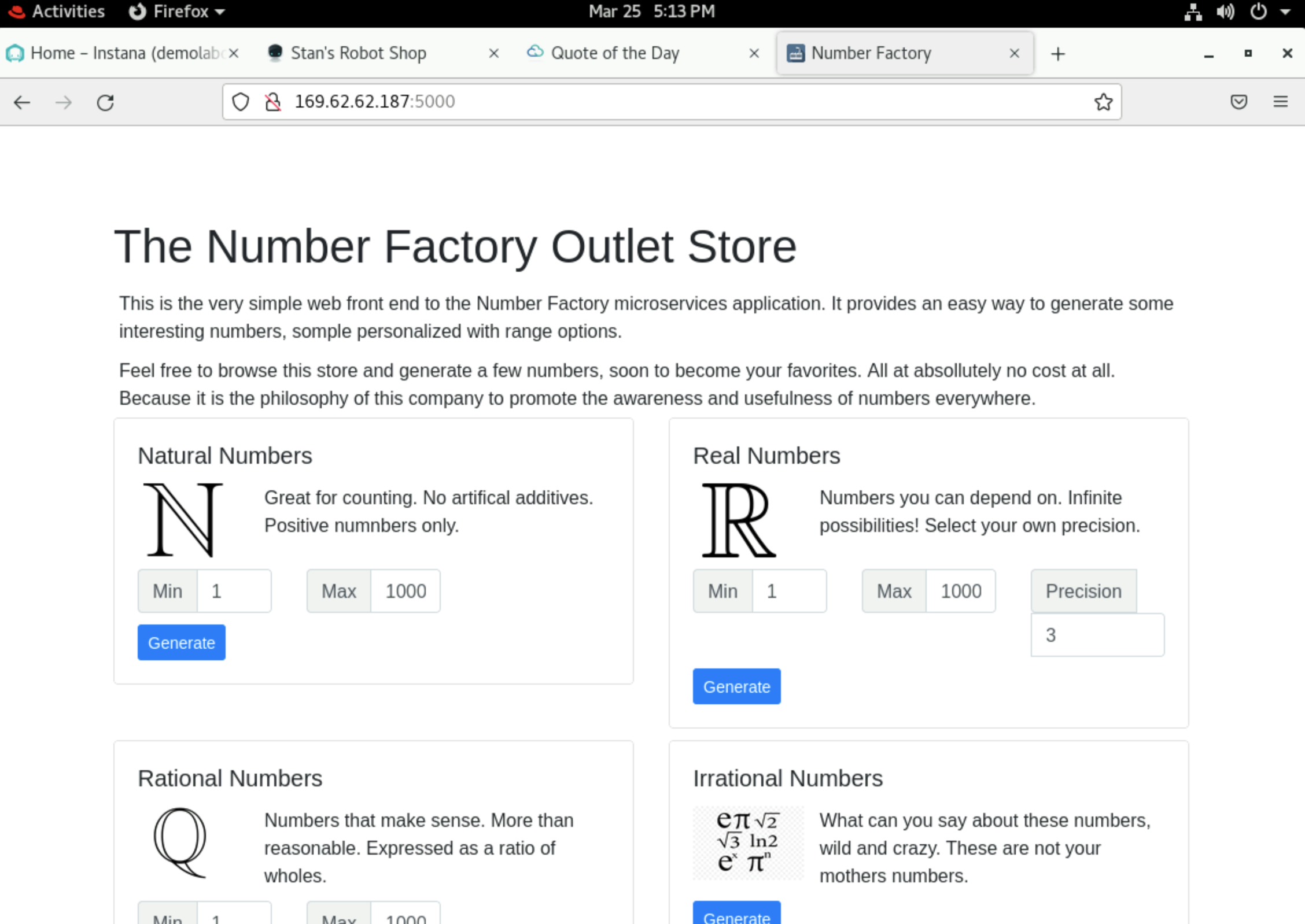Screen dimensions: 1305x924
Task: Switch to Quote of the Day tab
Action: (x=642, y=53)
